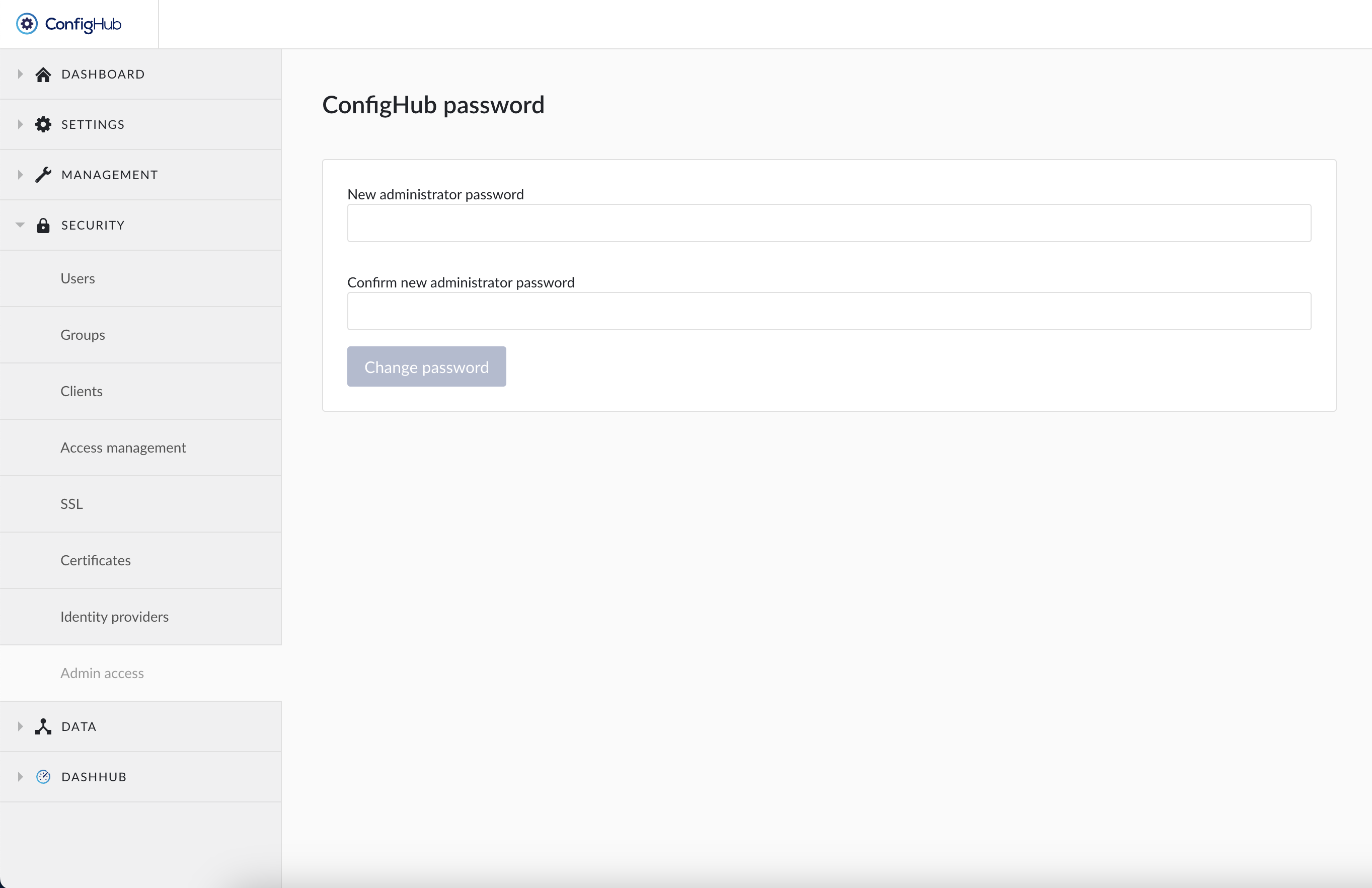Viewport: 1372px width, 888px height.
Task: Click the DashHub gauge icon
Action: click(43, 776)
